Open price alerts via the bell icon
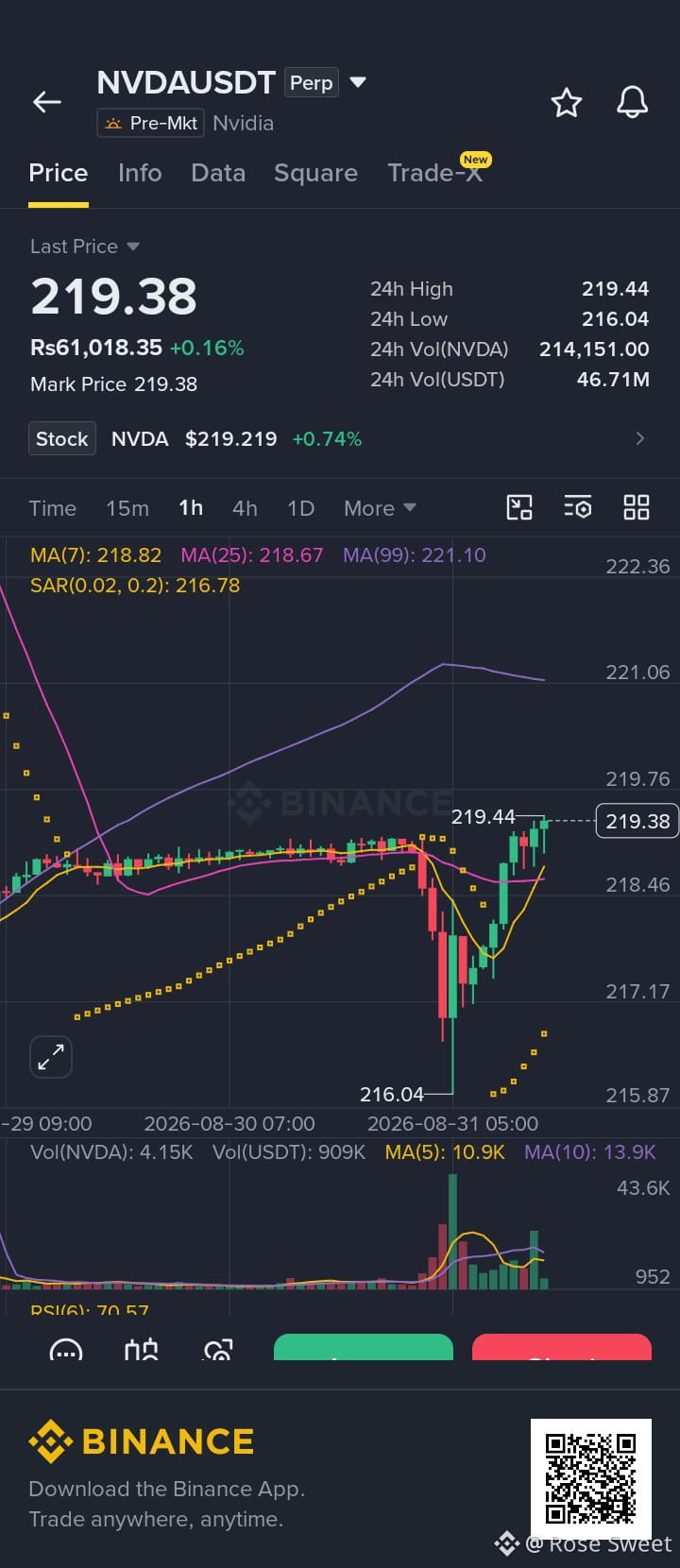 pos(632,102)
